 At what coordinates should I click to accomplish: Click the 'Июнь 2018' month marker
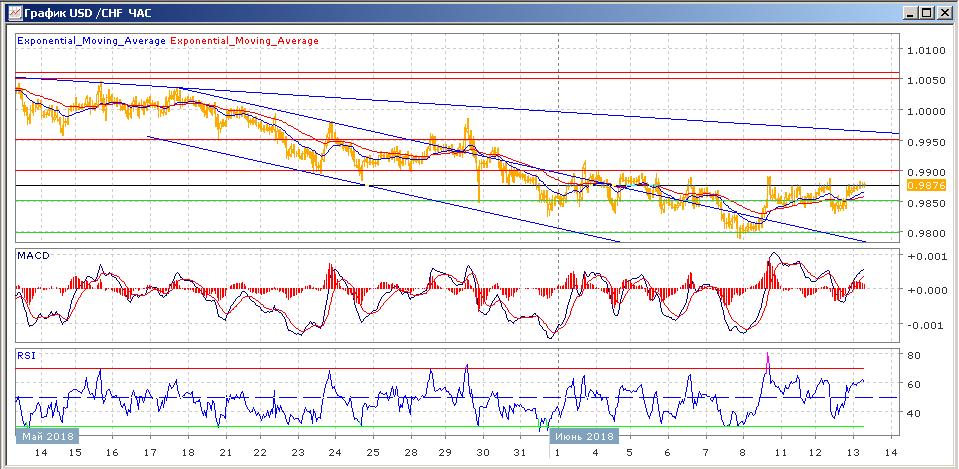click(x=586, y=436)
